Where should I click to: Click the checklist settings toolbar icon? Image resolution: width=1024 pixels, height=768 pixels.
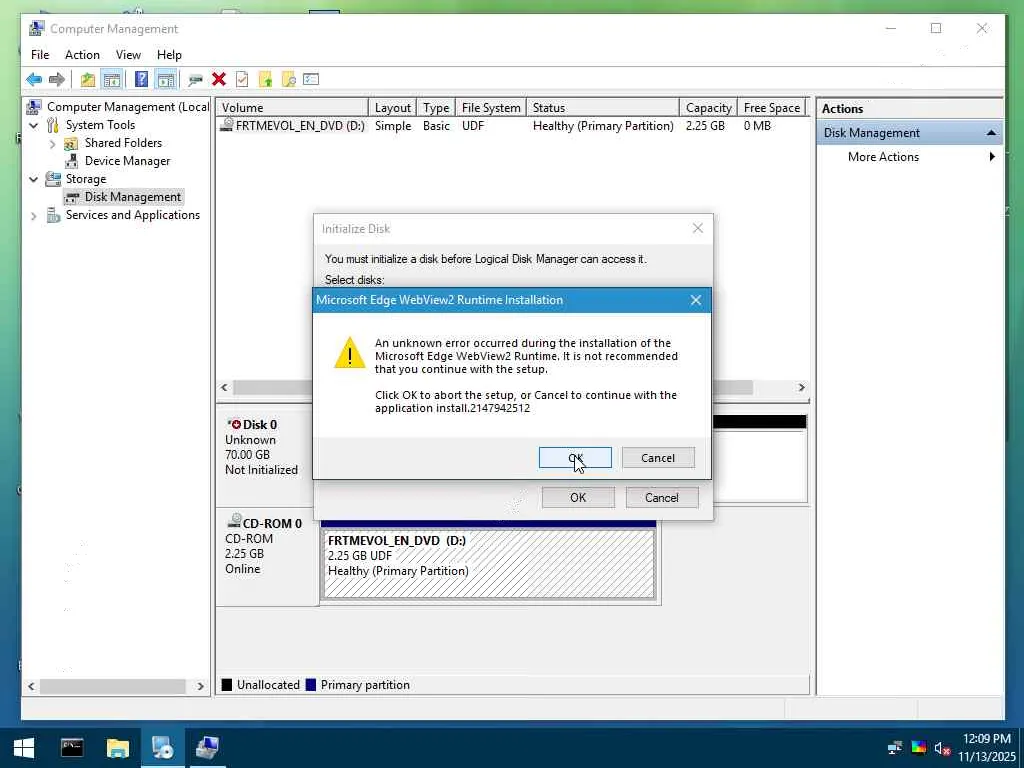311,80
